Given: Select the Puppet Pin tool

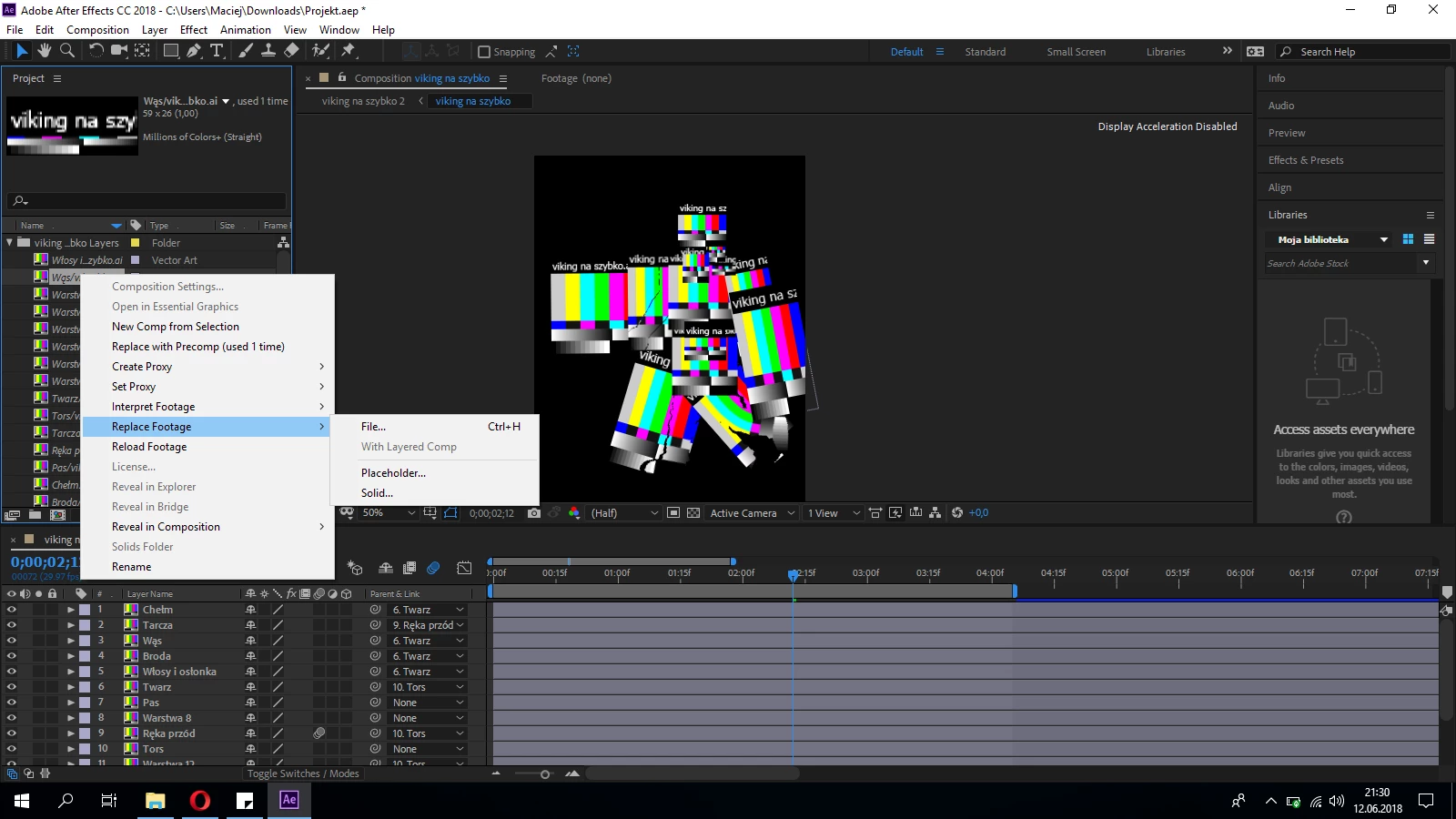Looking at the screenshot, I should click(349, 51).
